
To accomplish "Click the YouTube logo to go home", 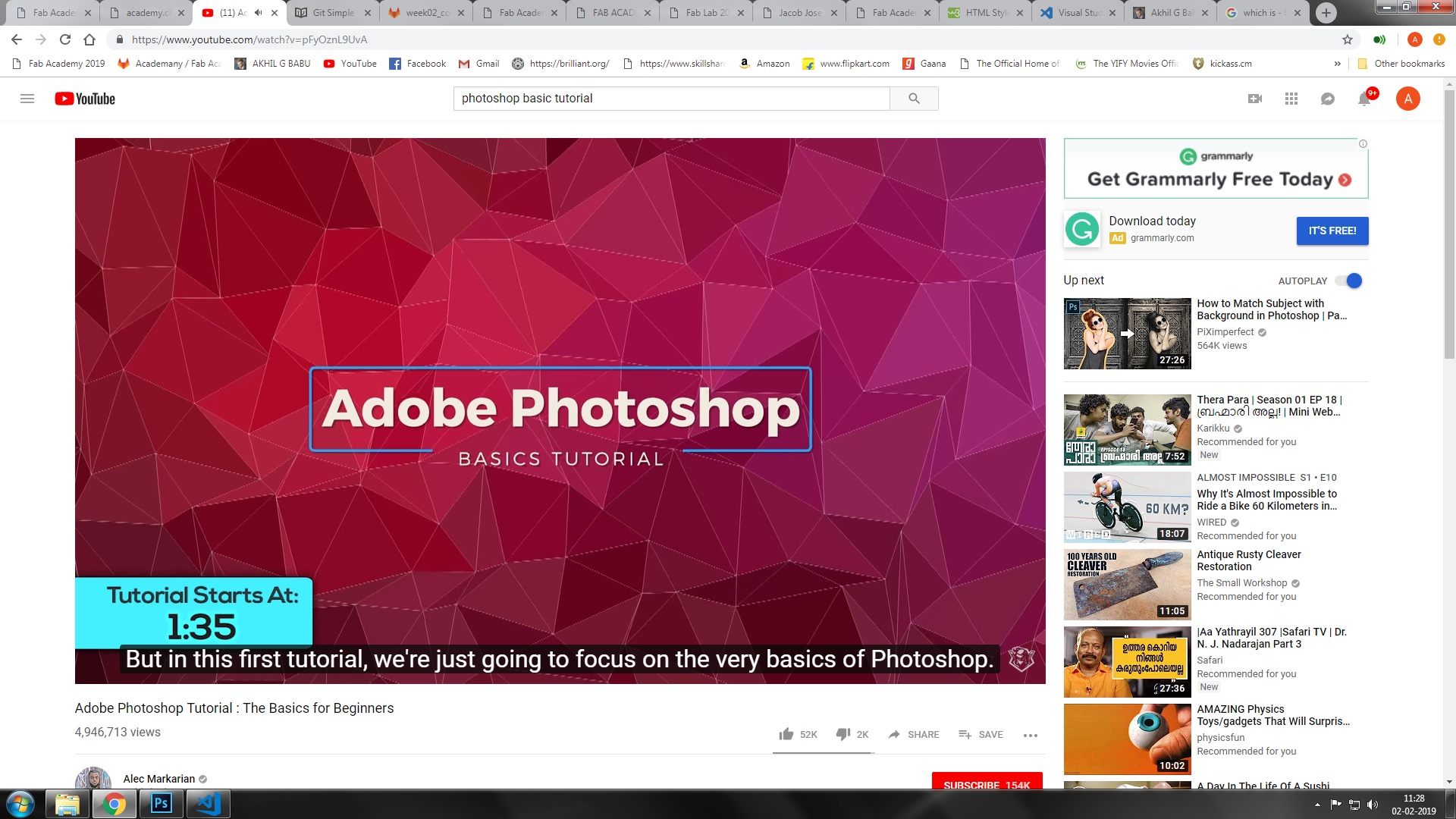I will (84, 99).
